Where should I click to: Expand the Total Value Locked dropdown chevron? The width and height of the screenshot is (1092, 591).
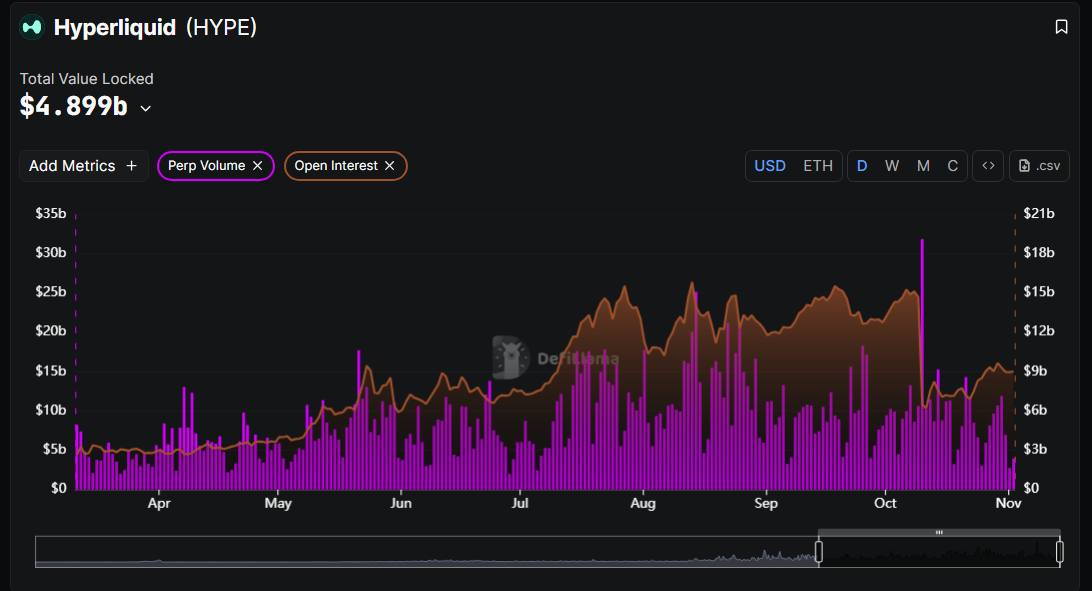(x=146, y=108)
